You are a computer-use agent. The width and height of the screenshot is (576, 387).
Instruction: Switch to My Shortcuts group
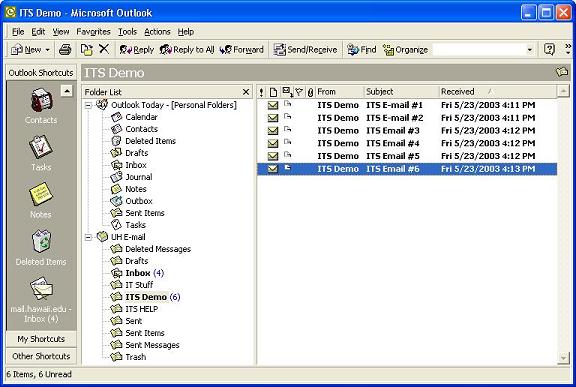click(x=41, y=339)
